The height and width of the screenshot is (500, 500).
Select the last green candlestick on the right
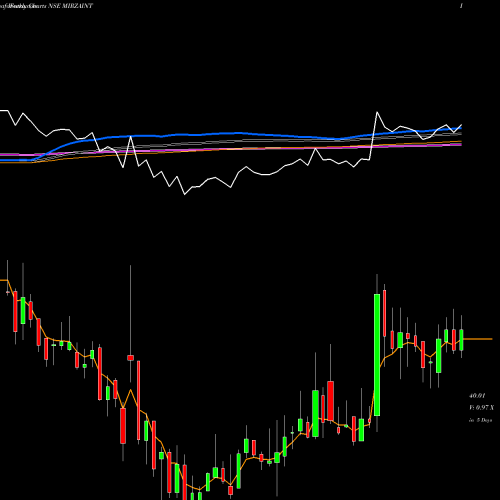(461, 340)
